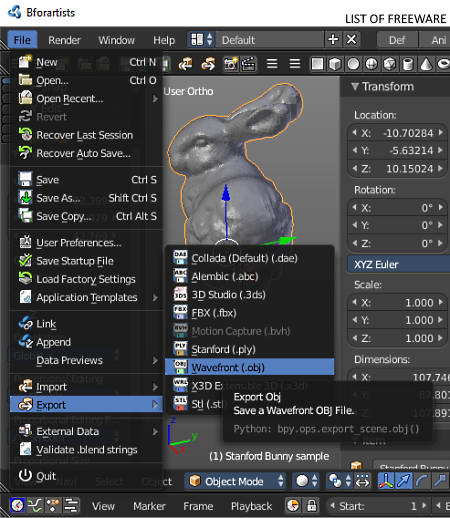Open the timeline Playback menu

point(251,506)
